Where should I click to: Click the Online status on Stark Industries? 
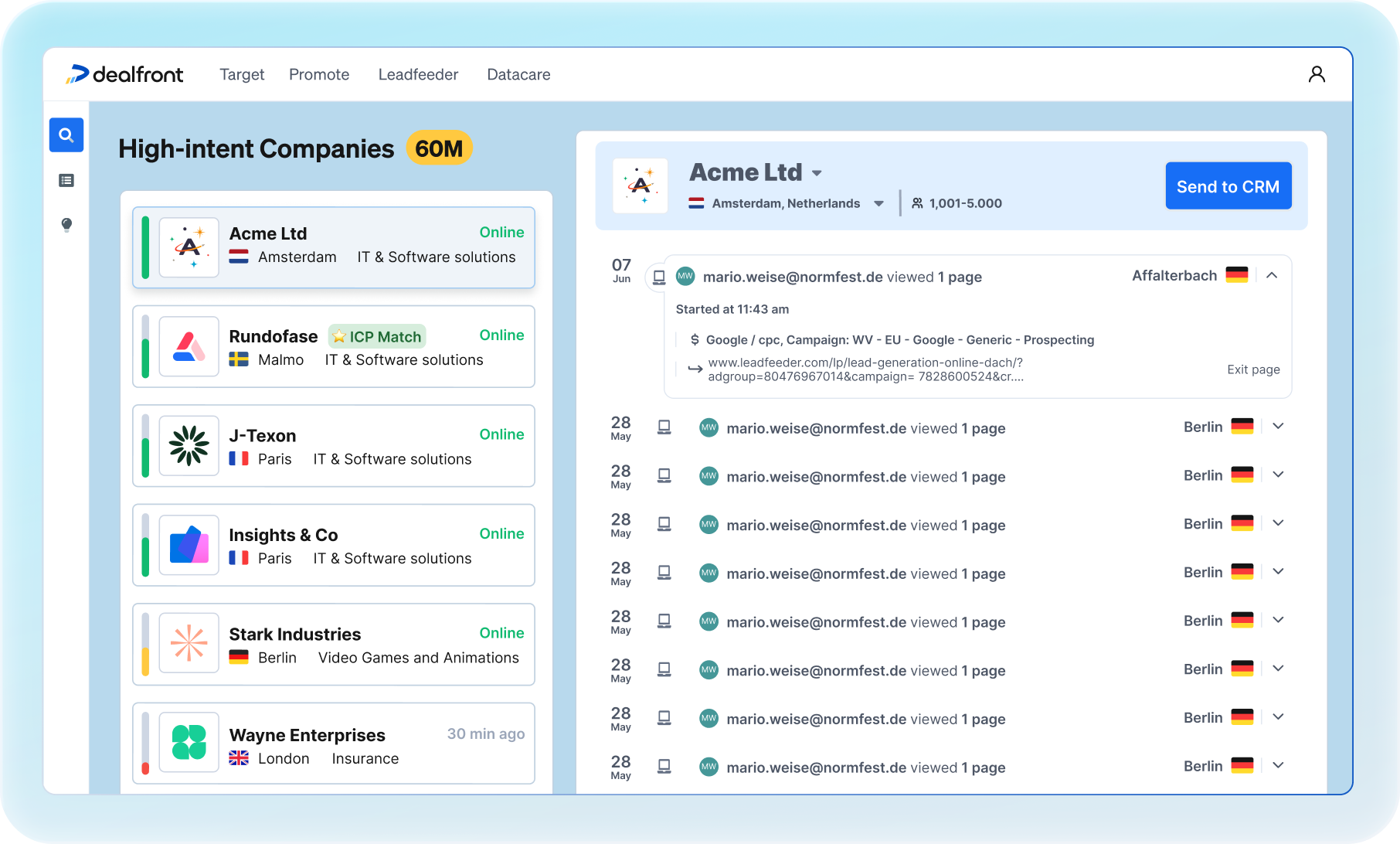[502, 633]
